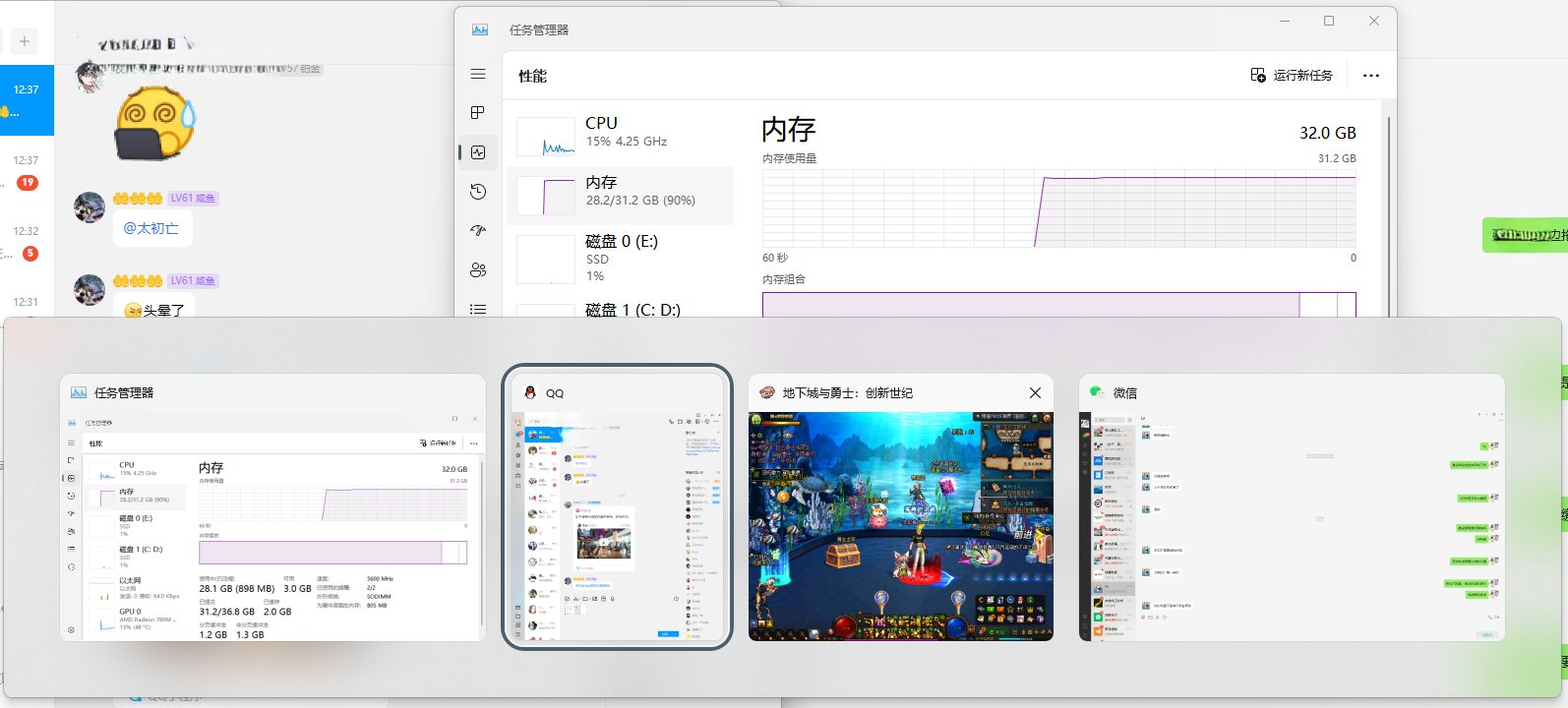Open Task Manager hamburger navigation menu
Screen dimensions: 1568x708
(478, 74)
